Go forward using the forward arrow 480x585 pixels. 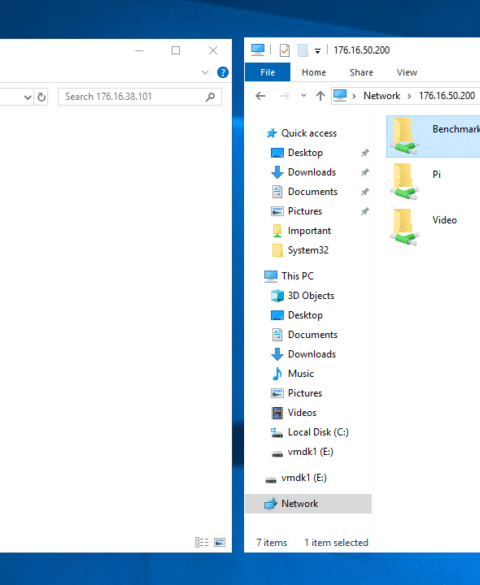tap(284, 96)
